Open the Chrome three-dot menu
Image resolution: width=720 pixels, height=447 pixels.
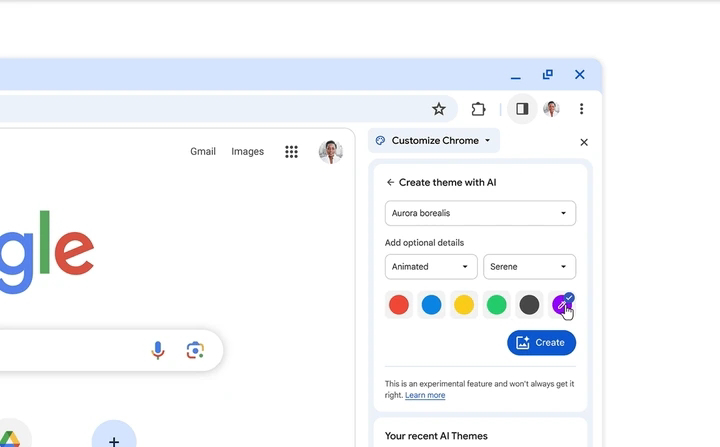[x=581, y=109]
